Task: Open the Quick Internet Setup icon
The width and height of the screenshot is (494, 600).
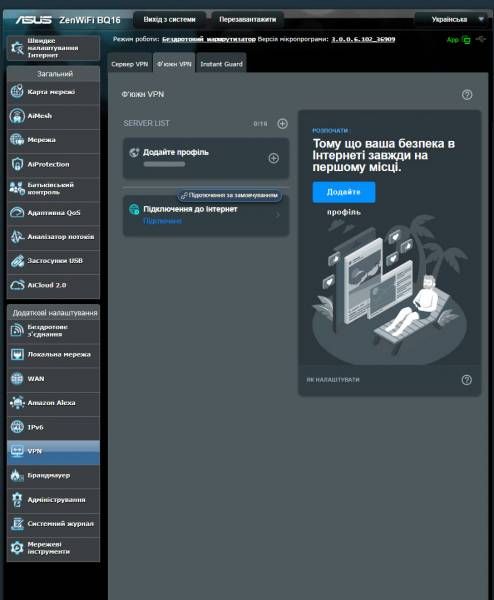Action: coord(17,48)
